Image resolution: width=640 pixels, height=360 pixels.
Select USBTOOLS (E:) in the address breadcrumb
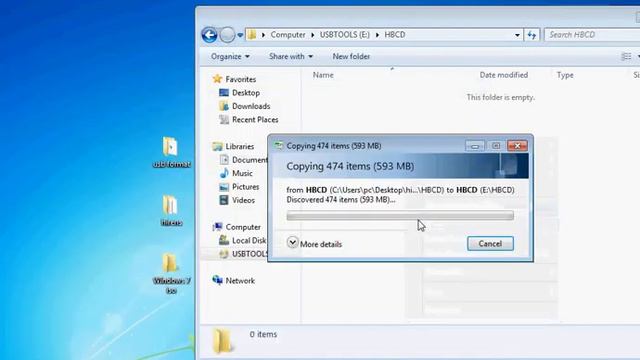[x=344, y=35]
